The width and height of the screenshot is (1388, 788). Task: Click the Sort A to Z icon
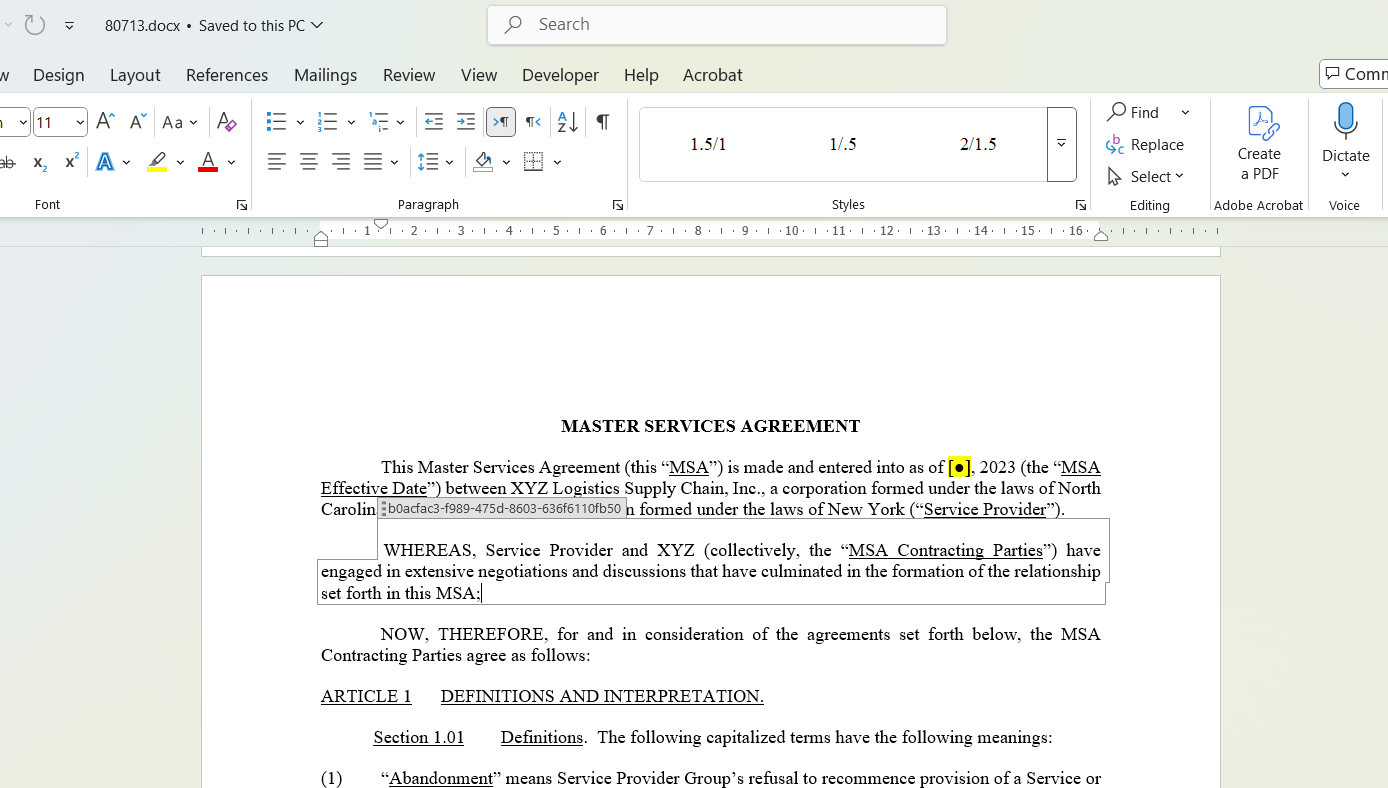point(567,122)
